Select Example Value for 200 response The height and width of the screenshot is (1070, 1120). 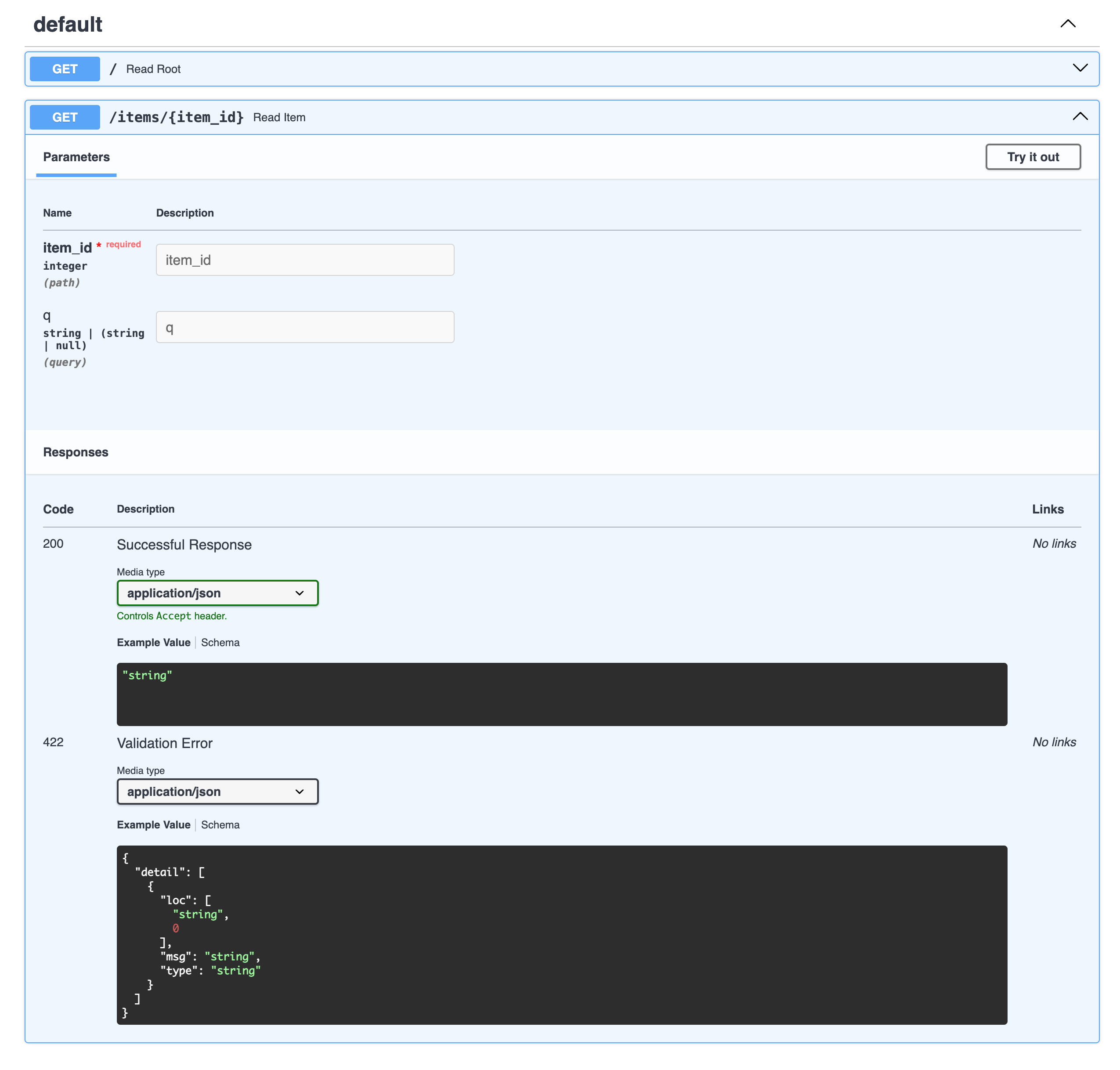pyautogui.click(x=153, y=643)
